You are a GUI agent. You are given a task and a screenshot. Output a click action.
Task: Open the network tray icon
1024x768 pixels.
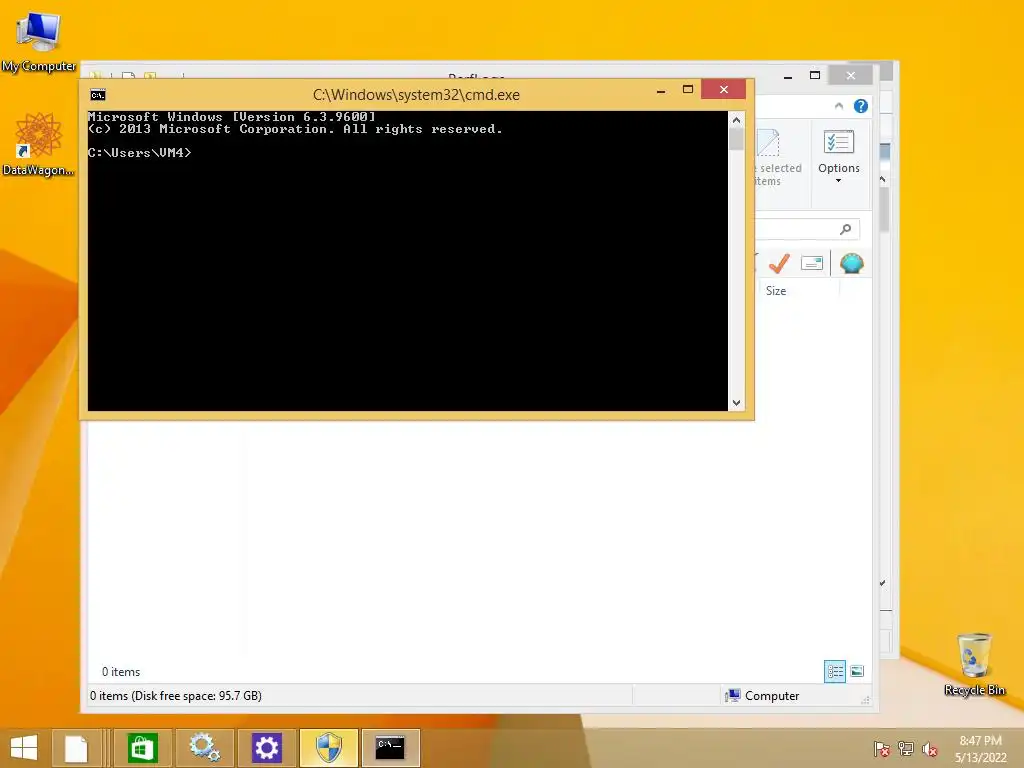coord(906,749)
